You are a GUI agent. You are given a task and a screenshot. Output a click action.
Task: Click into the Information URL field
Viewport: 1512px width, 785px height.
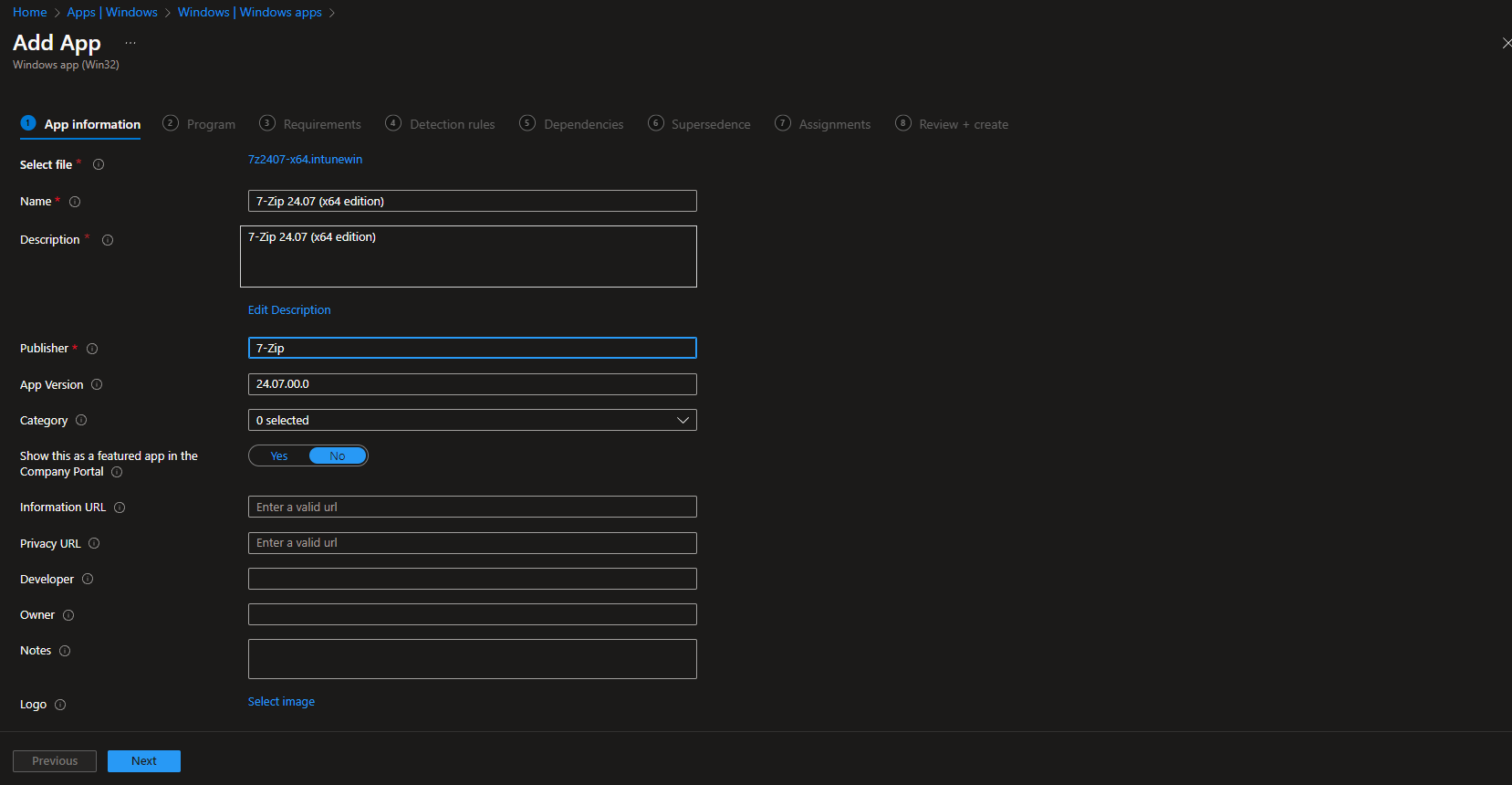(473, 507)
